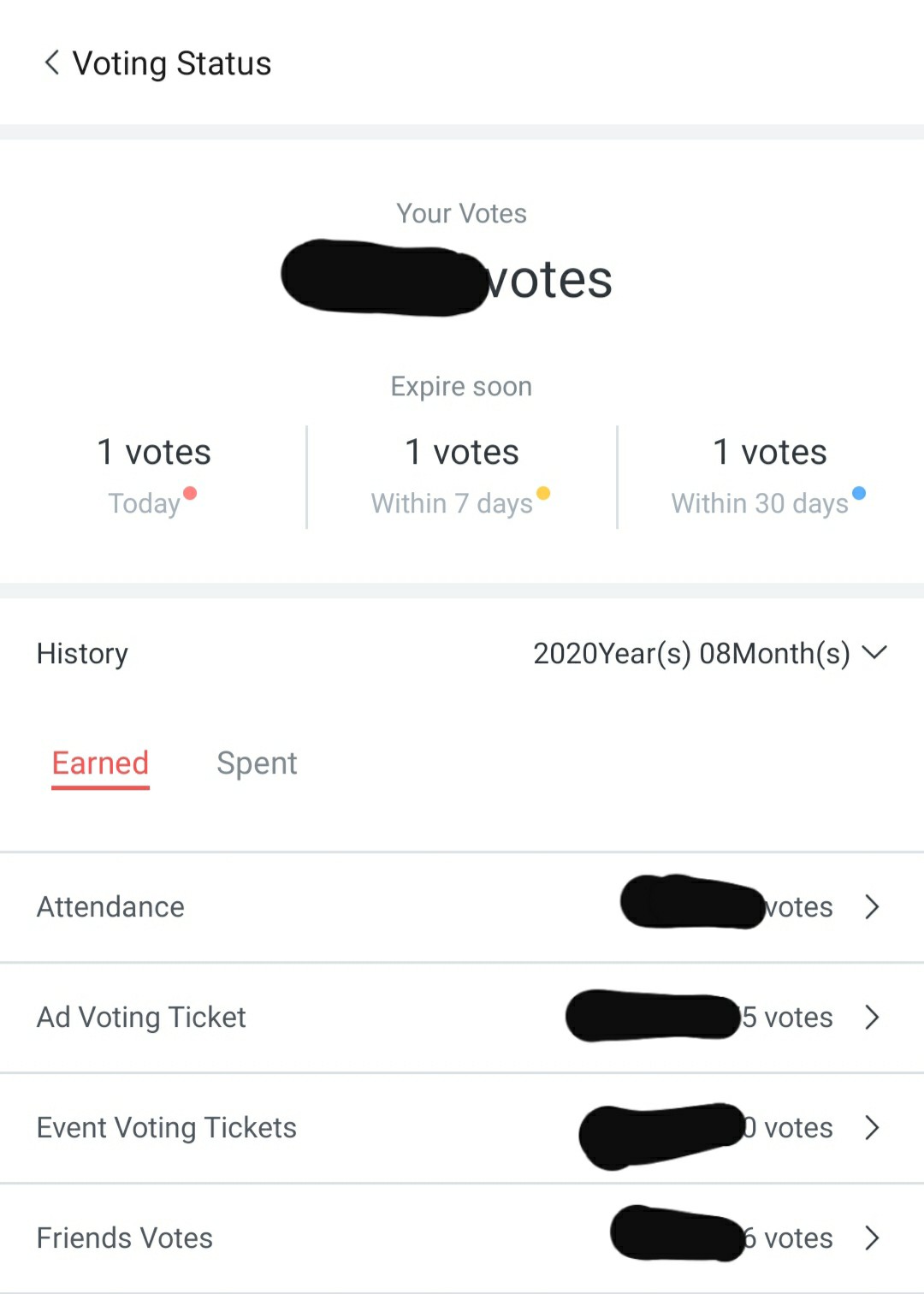Open the Friends Votes chevron arrow

872,1238
